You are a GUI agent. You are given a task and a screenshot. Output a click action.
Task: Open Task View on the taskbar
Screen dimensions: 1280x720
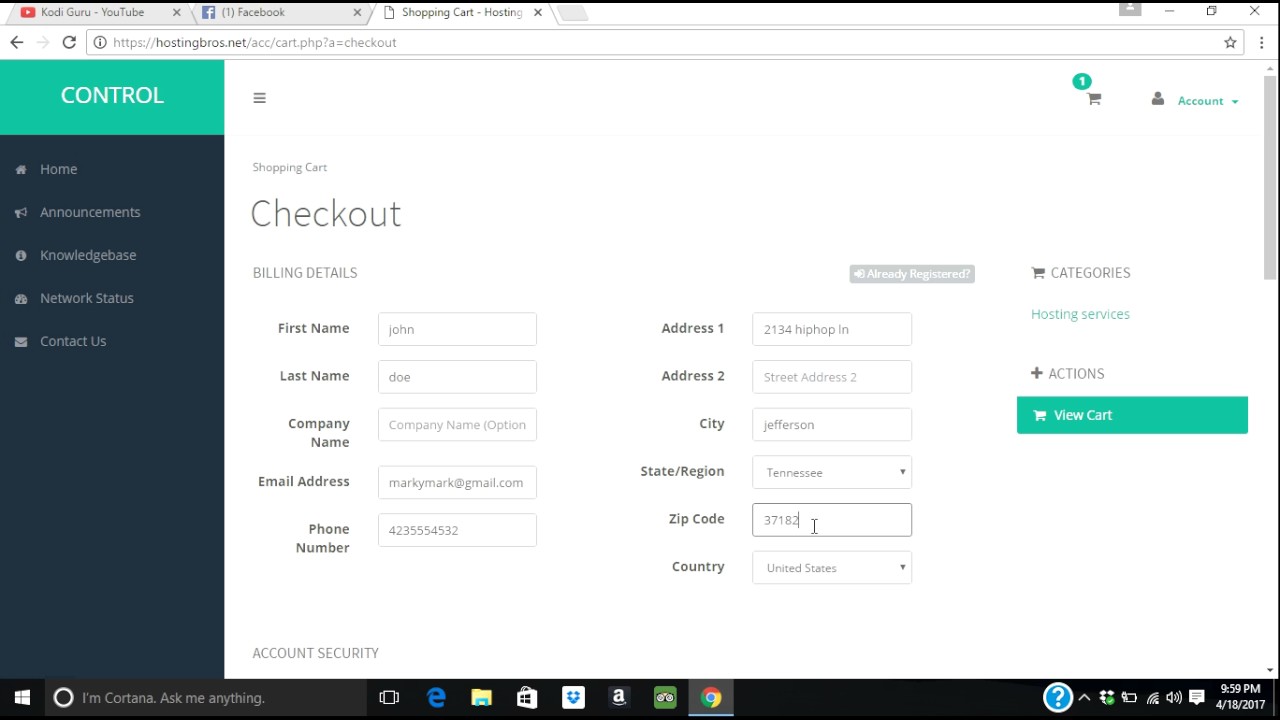click(x=389, y=698)
